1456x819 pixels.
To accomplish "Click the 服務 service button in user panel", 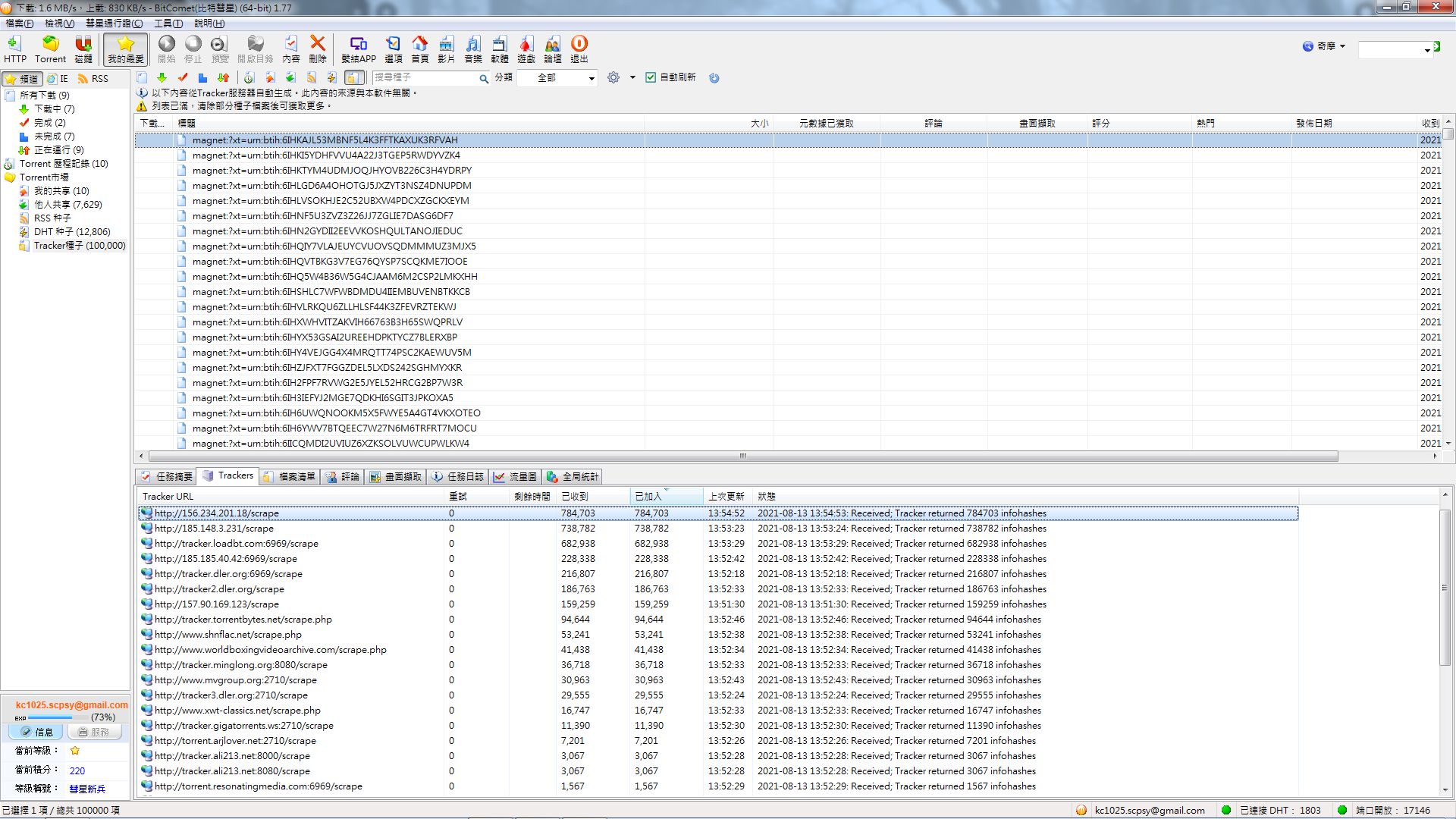I will point(93,733).
